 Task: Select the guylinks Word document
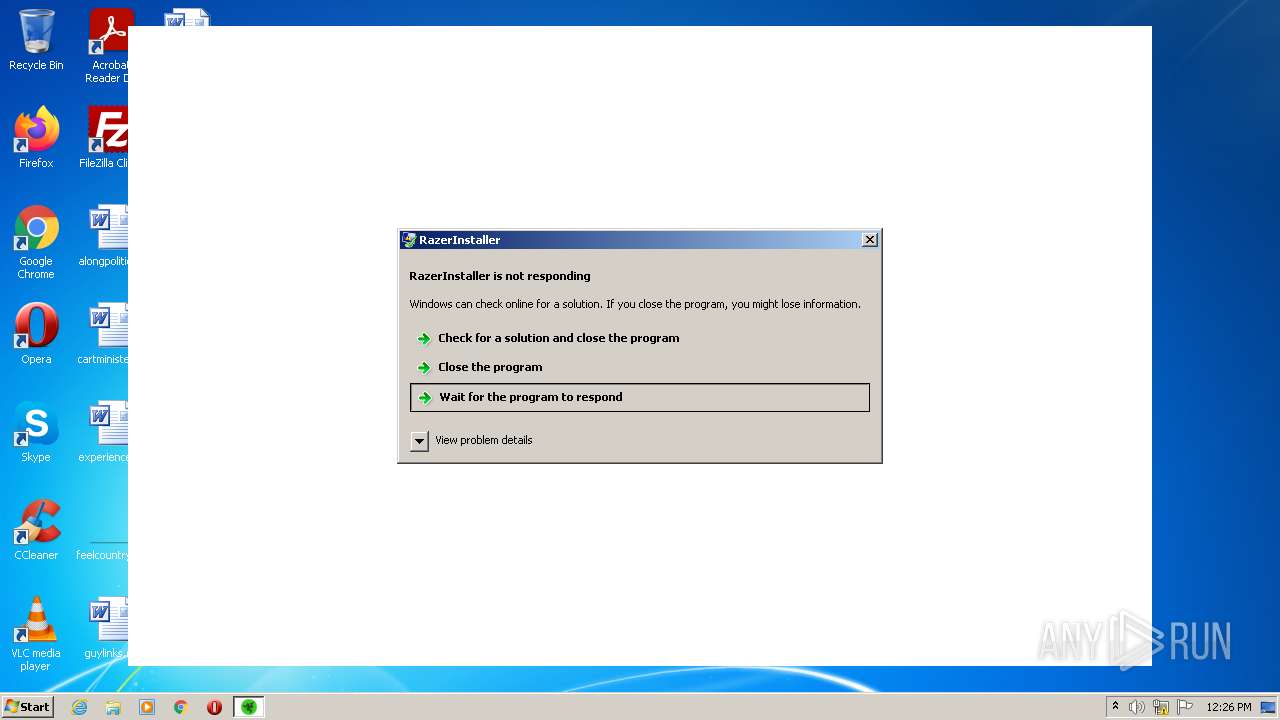(x=106, y=628)
